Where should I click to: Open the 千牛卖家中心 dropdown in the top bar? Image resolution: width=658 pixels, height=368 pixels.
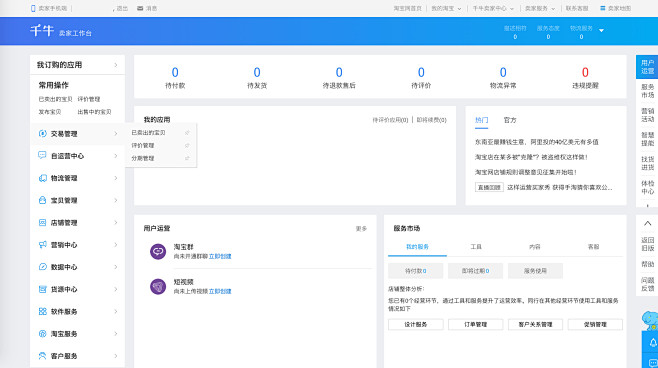pos(493,8)
